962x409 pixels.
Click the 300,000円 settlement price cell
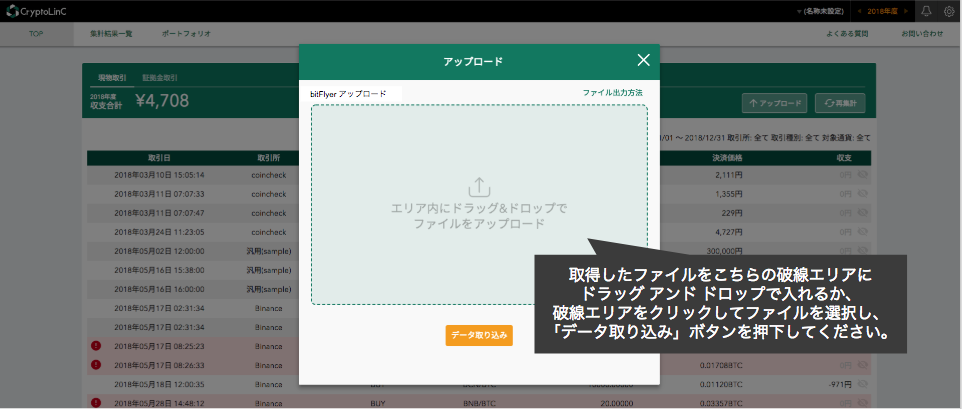coord(725,251)
